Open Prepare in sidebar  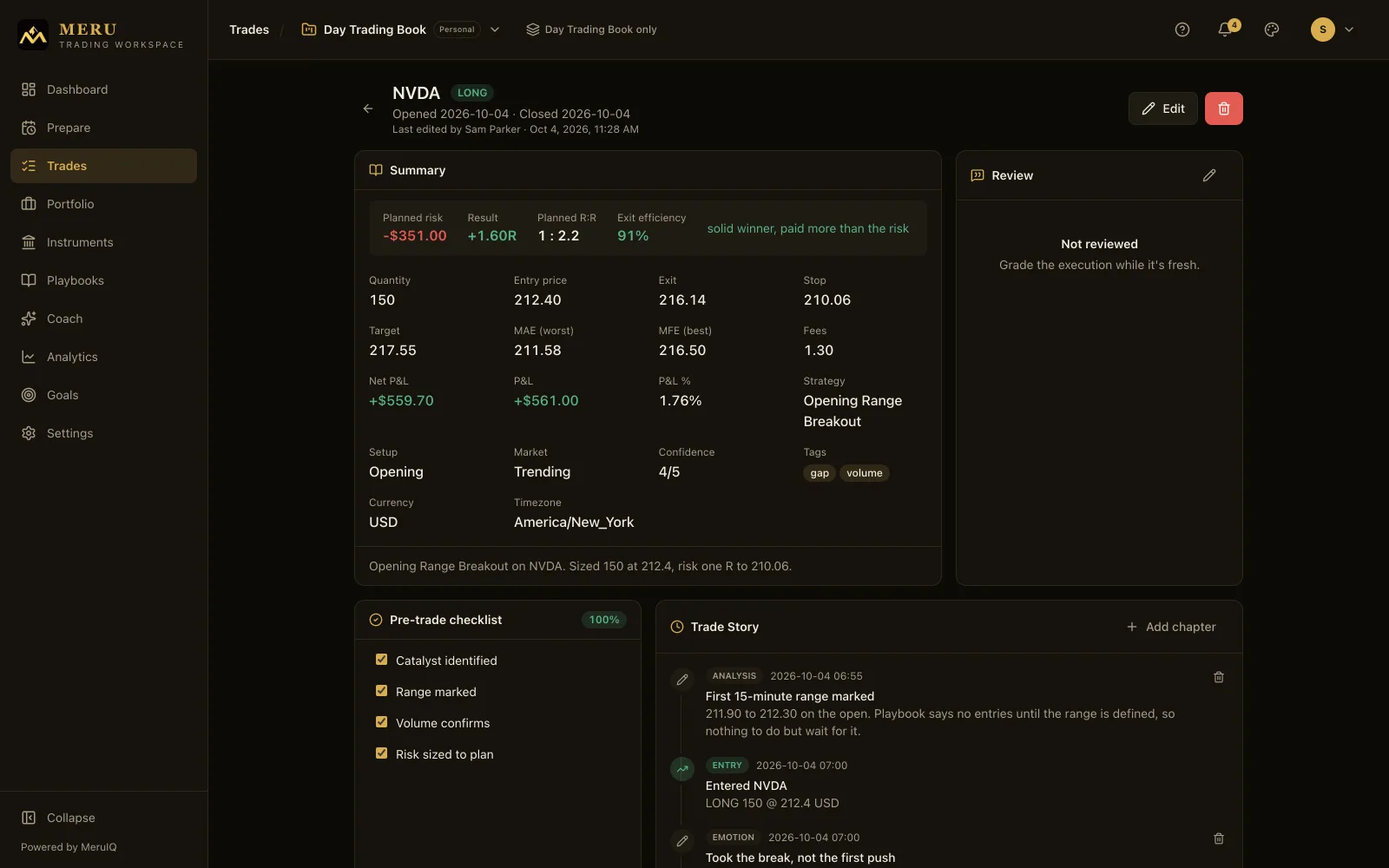pos(103,128)
